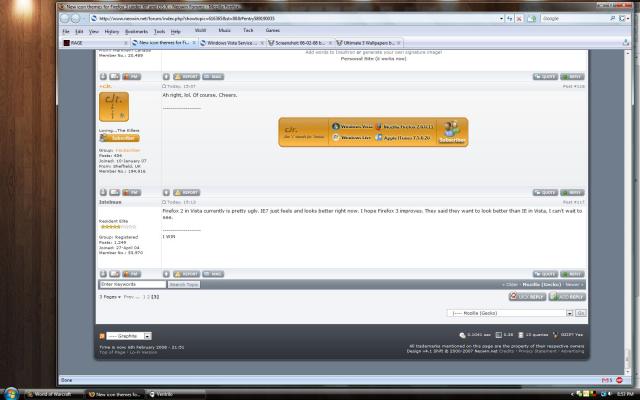Image resolution: width=640 pixels, height=400 pixels.
Task: Switch to World of Warcraft in the taskbar
Action: tap(53, 394)
